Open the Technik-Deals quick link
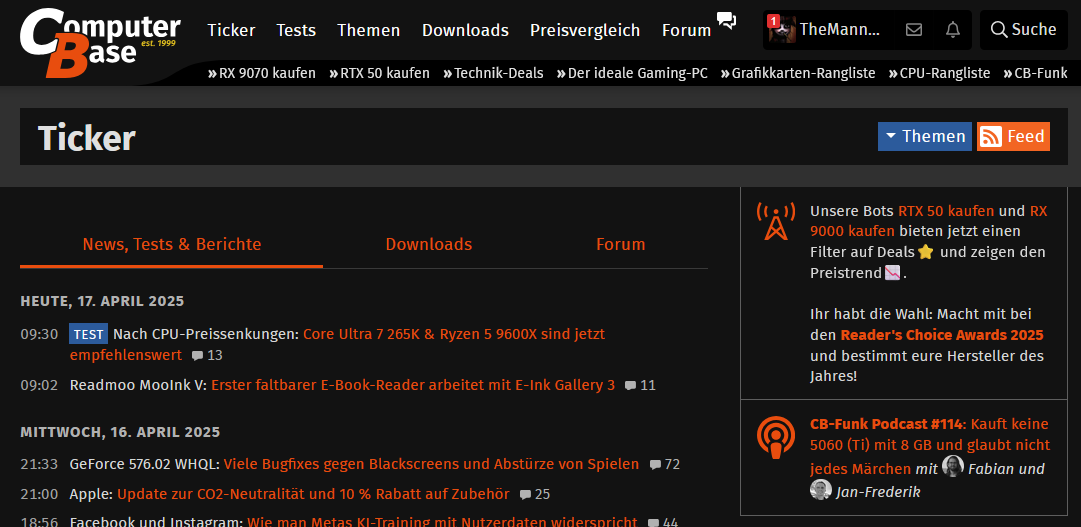Image resolution: width=1081 pixels, height=527 pixels. pos(493,73)
